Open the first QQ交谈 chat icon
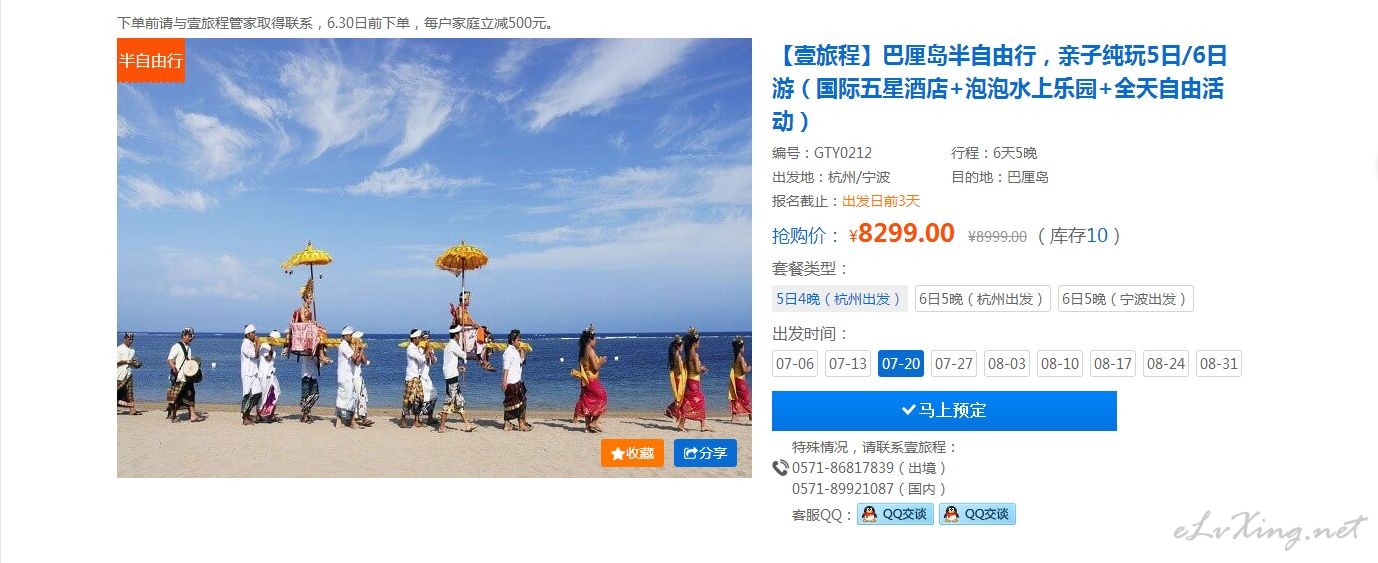 click(895, 514)
